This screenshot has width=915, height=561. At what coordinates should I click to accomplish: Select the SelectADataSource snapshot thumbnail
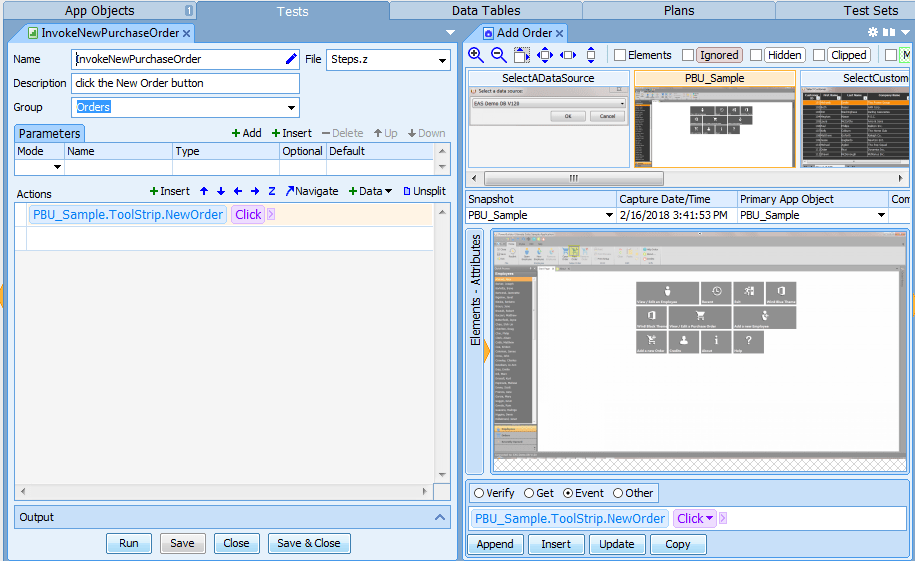[x=548, y=120]
